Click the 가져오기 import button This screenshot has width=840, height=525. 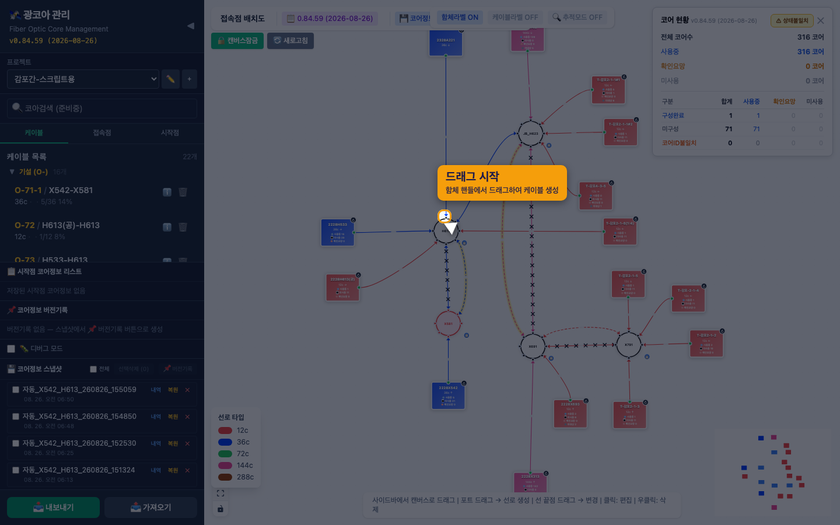pyautogui.click(x=151, y=507)
